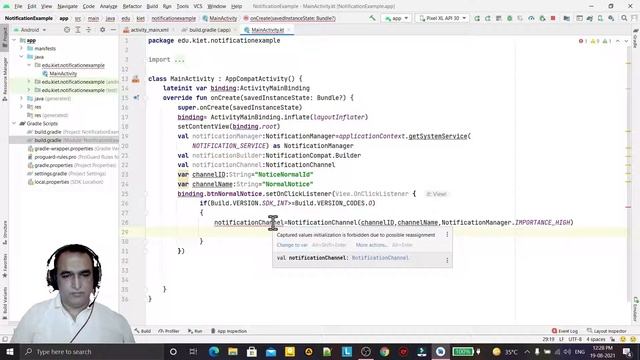Click the Make Project hammer icon

coord(372,18)
